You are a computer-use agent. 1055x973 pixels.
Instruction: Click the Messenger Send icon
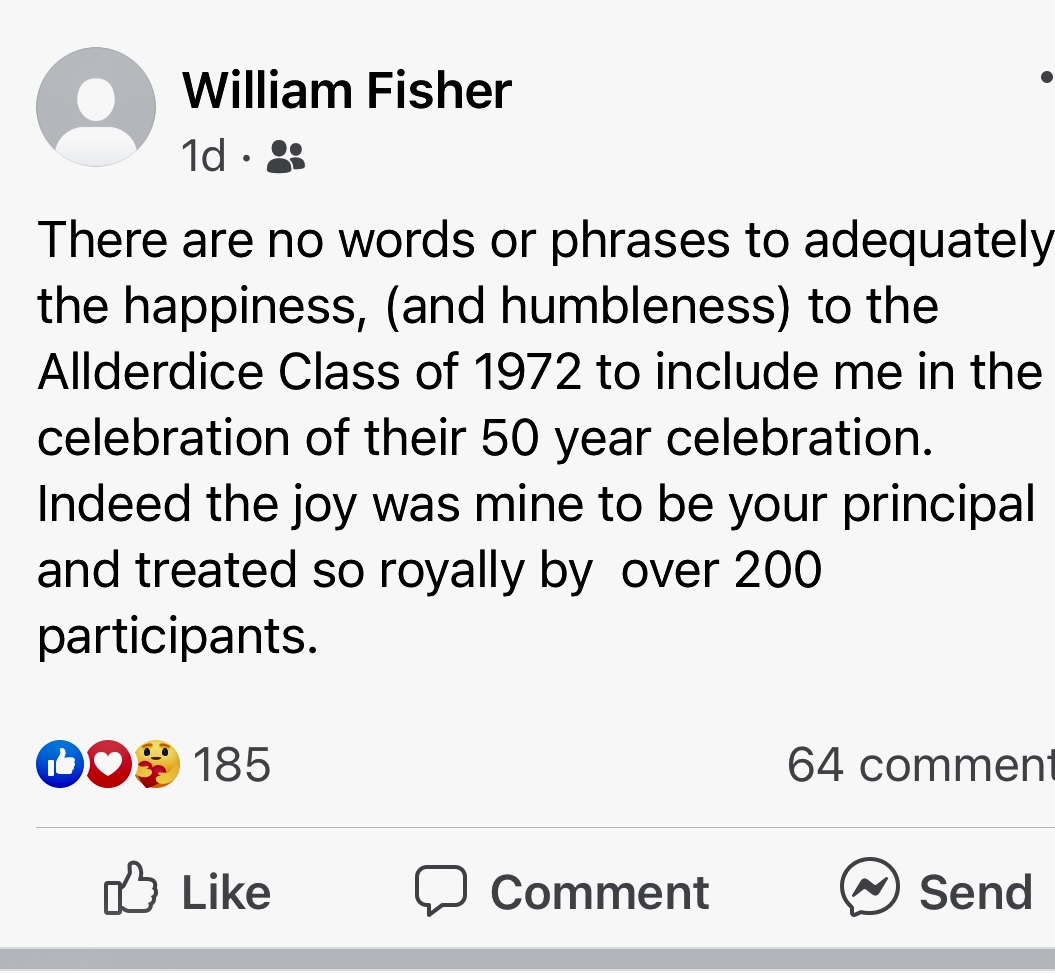(869, 887)
